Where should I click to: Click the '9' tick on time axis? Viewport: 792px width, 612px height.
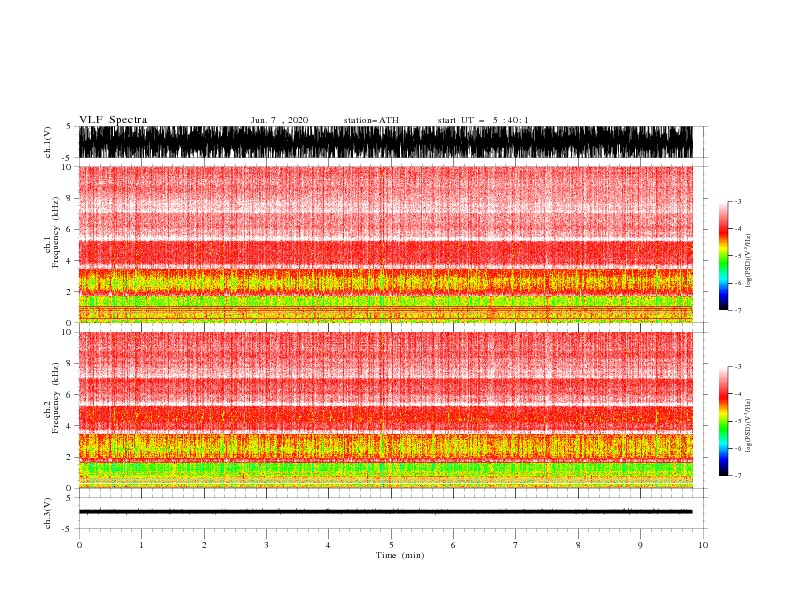click(x=640, y=545)
